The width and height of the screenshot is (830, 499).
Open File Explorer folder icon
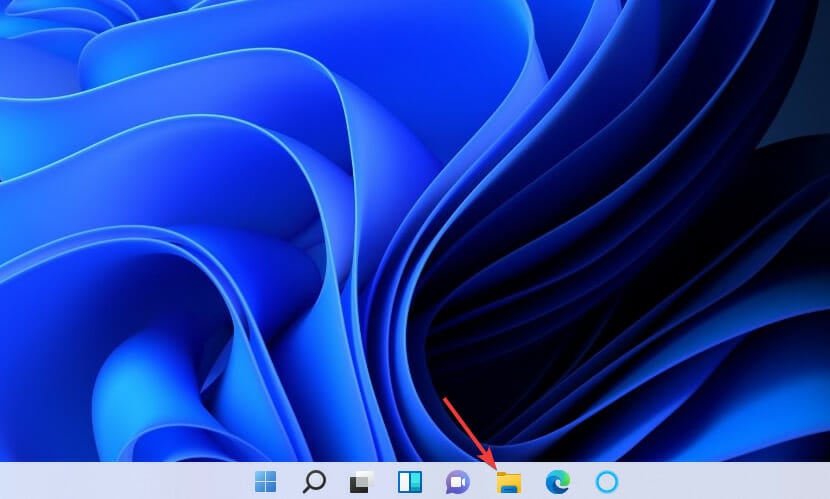coord(509,483)
